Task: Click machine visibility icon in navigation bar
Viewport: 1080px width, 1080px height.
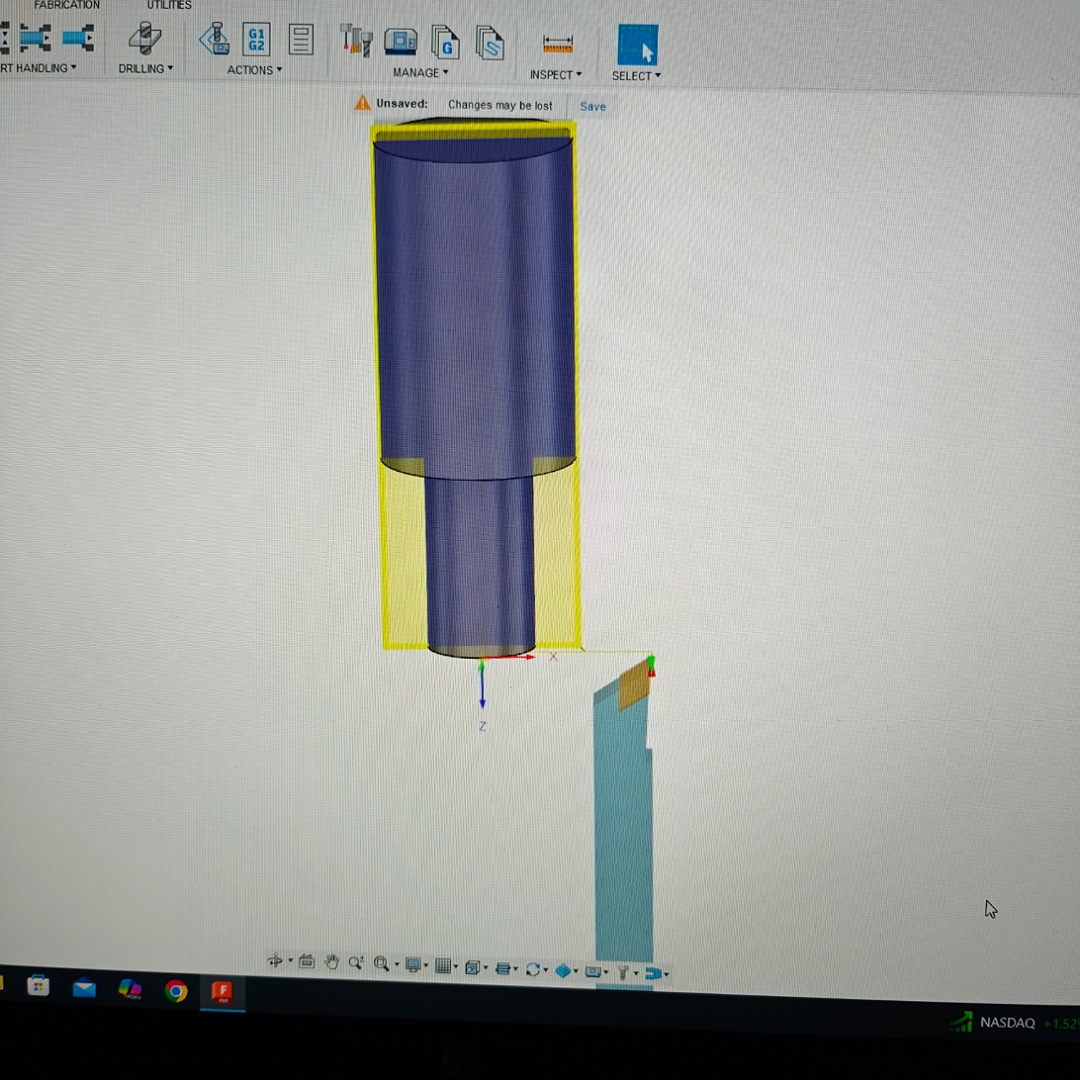Action: pyautogui.click(x=592, y=972)
